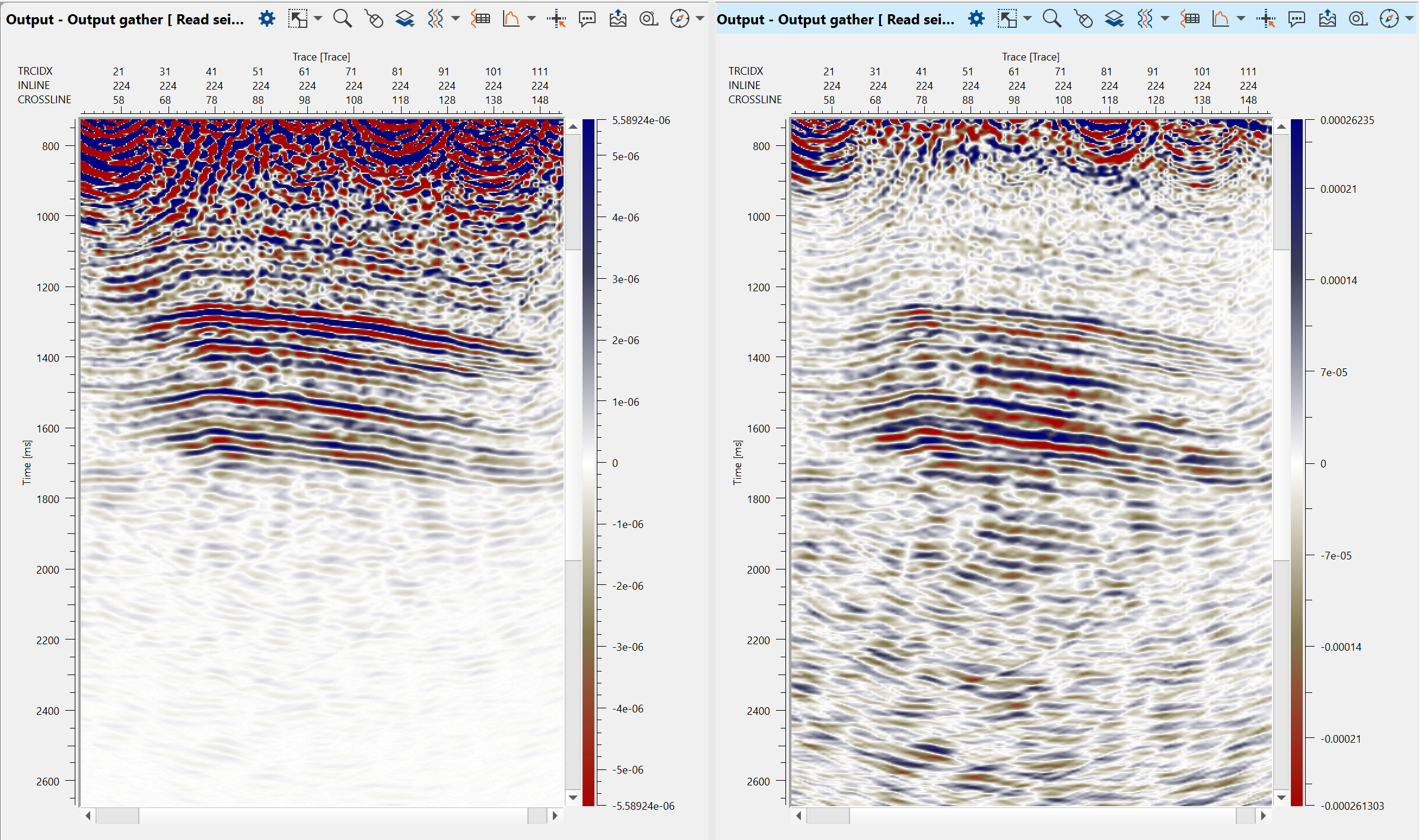The width and height of the screenshot is (1419, 840).
Task: Click the right Output gather panel title
Action: tap(835, 20)
